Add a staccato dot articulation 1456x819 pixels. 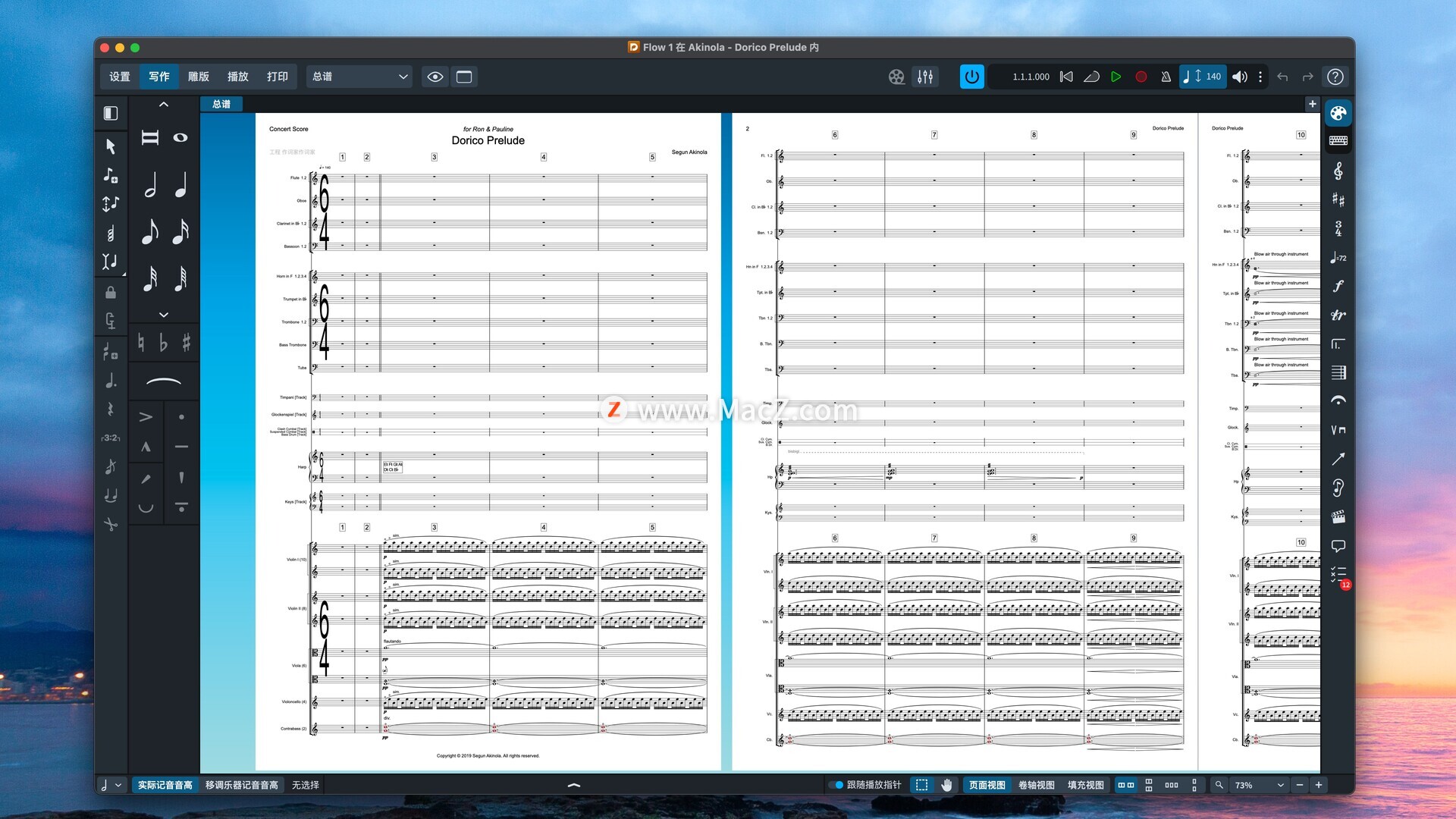[181, 416]
